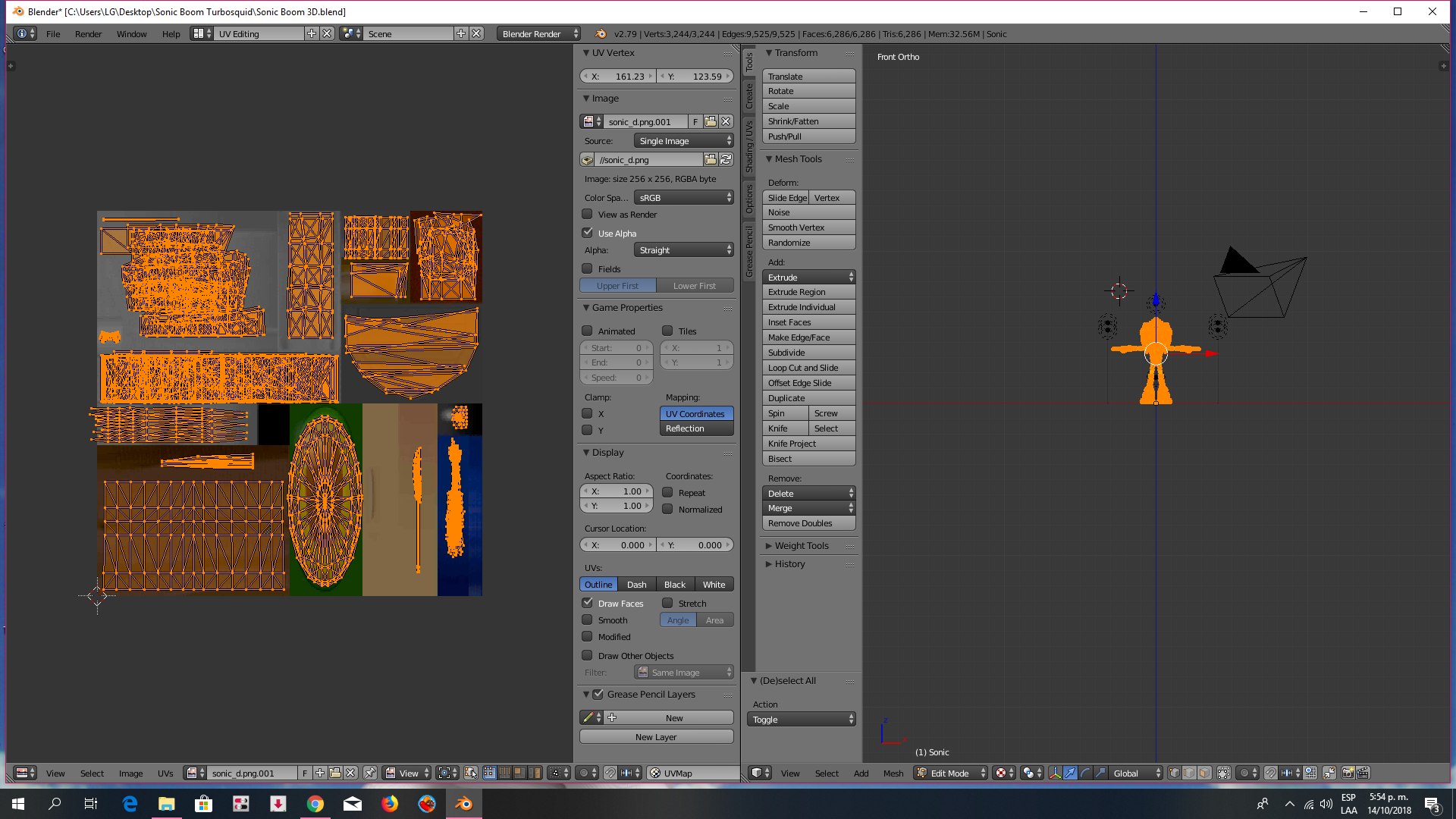Click Remove Doubles button
The image size is (1456, 819).
[x=809, y=523]
